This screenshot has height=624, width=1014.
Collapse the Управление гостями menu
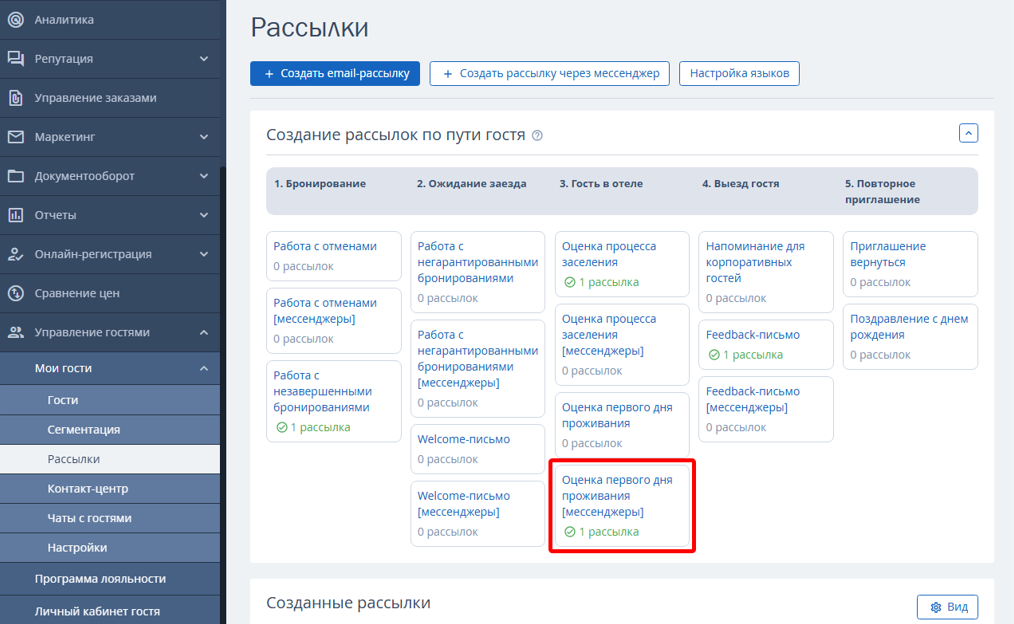click(x=204, y=332)
